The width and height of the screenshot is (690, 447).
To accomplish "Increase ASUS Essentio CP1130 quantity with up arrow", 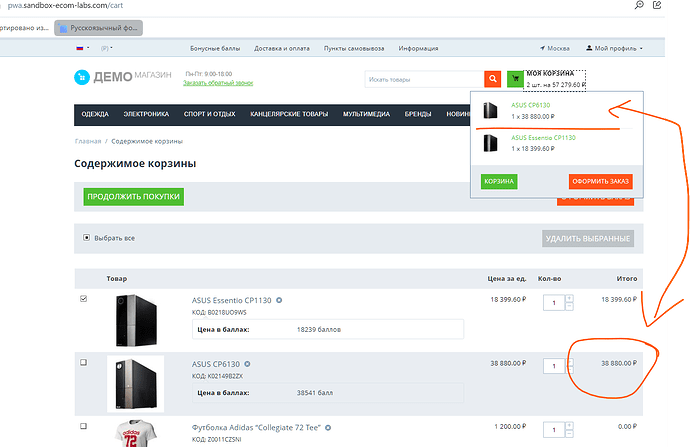I will 569,297.
